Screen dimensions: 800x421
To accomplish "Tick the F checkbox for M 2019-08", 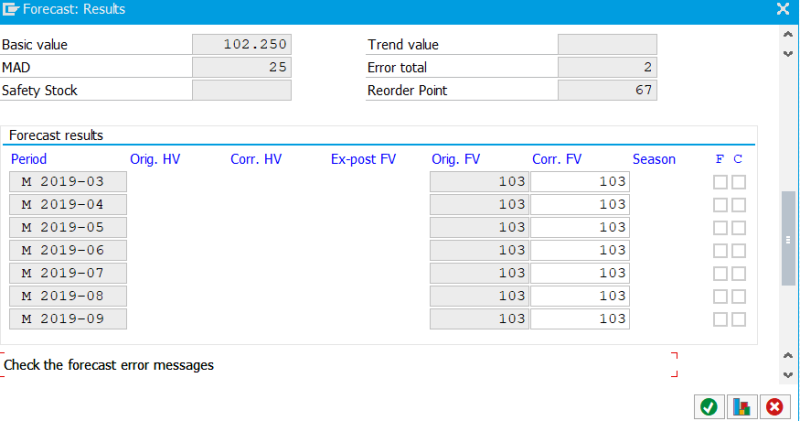I will coord(720,296).
